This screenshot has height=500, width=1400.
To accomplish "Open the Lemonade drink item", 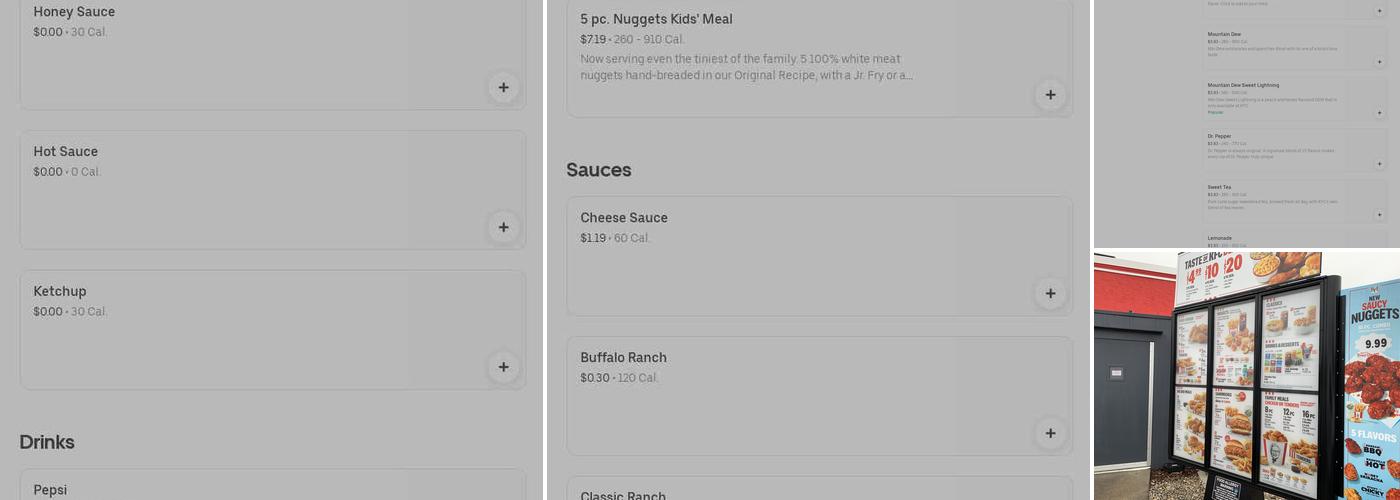I will [x=1220, y=238].
